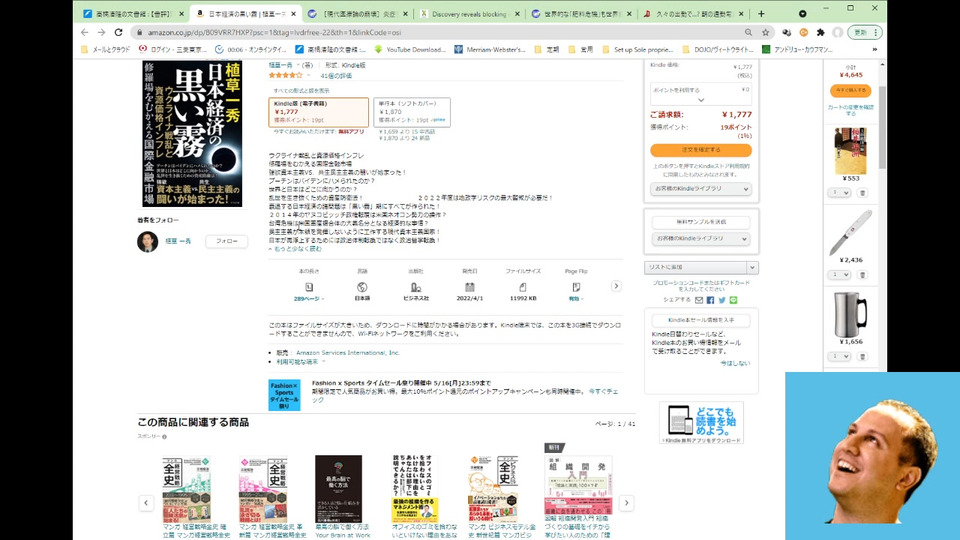Open the YouTube Download bookmark
960x540 pixels.
click(410, 50)
